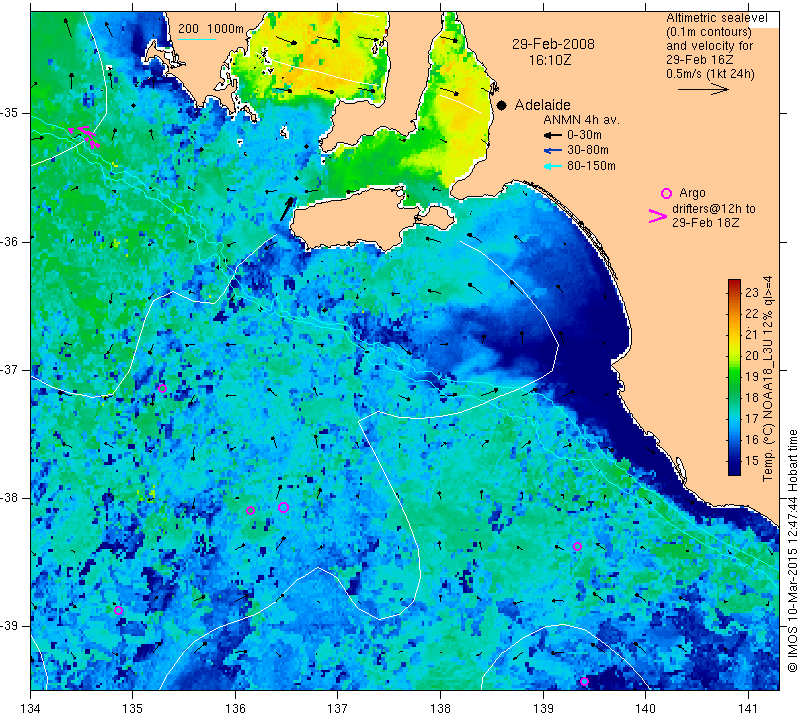
Task: Click the black Adelaide city marker dot
Action: pyautogui.click(x=502, y=106)
